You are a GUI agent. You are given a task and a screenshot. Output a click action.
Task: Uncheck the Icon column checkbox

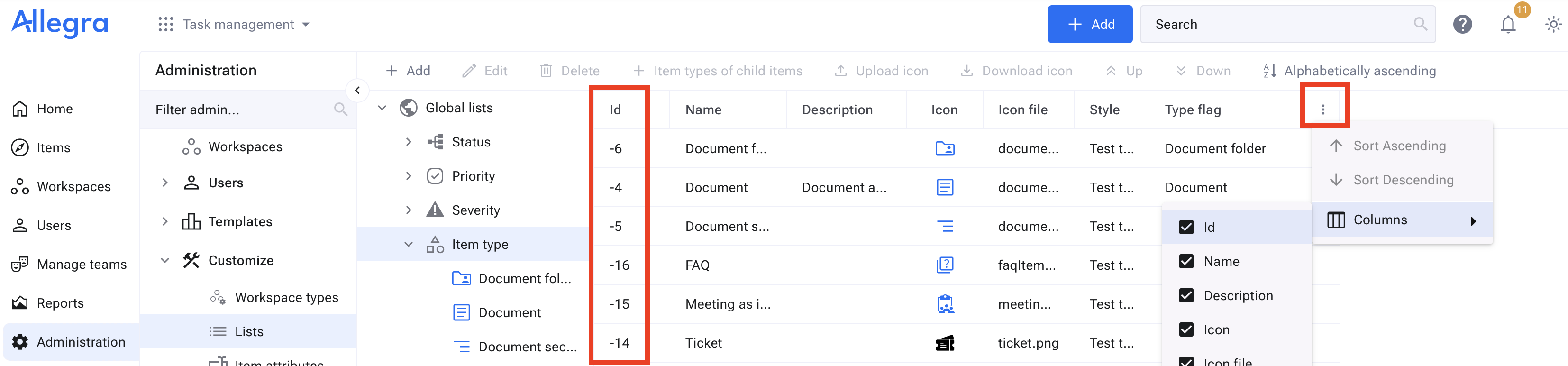1186,329
